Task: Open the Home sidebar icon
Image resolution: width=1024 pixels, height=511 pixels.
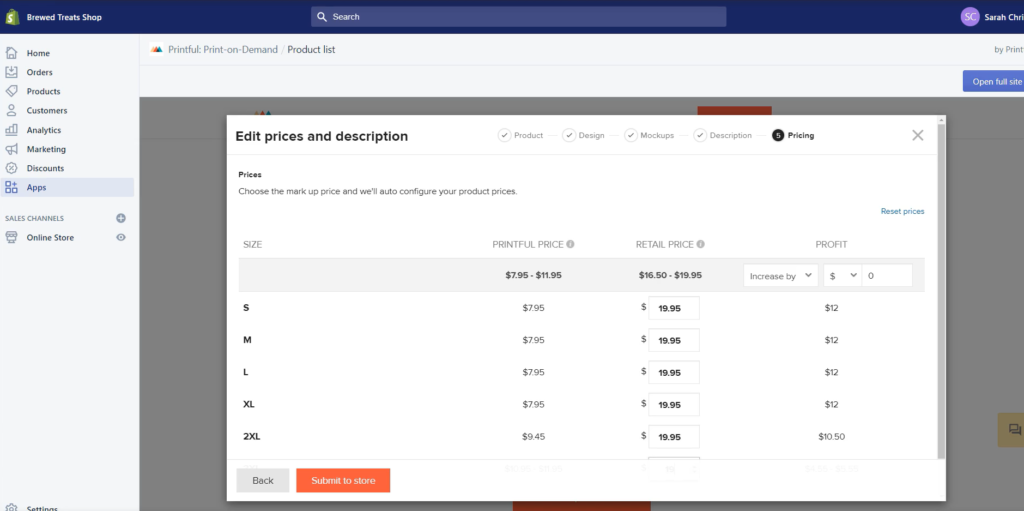Action: click(11, 53)
